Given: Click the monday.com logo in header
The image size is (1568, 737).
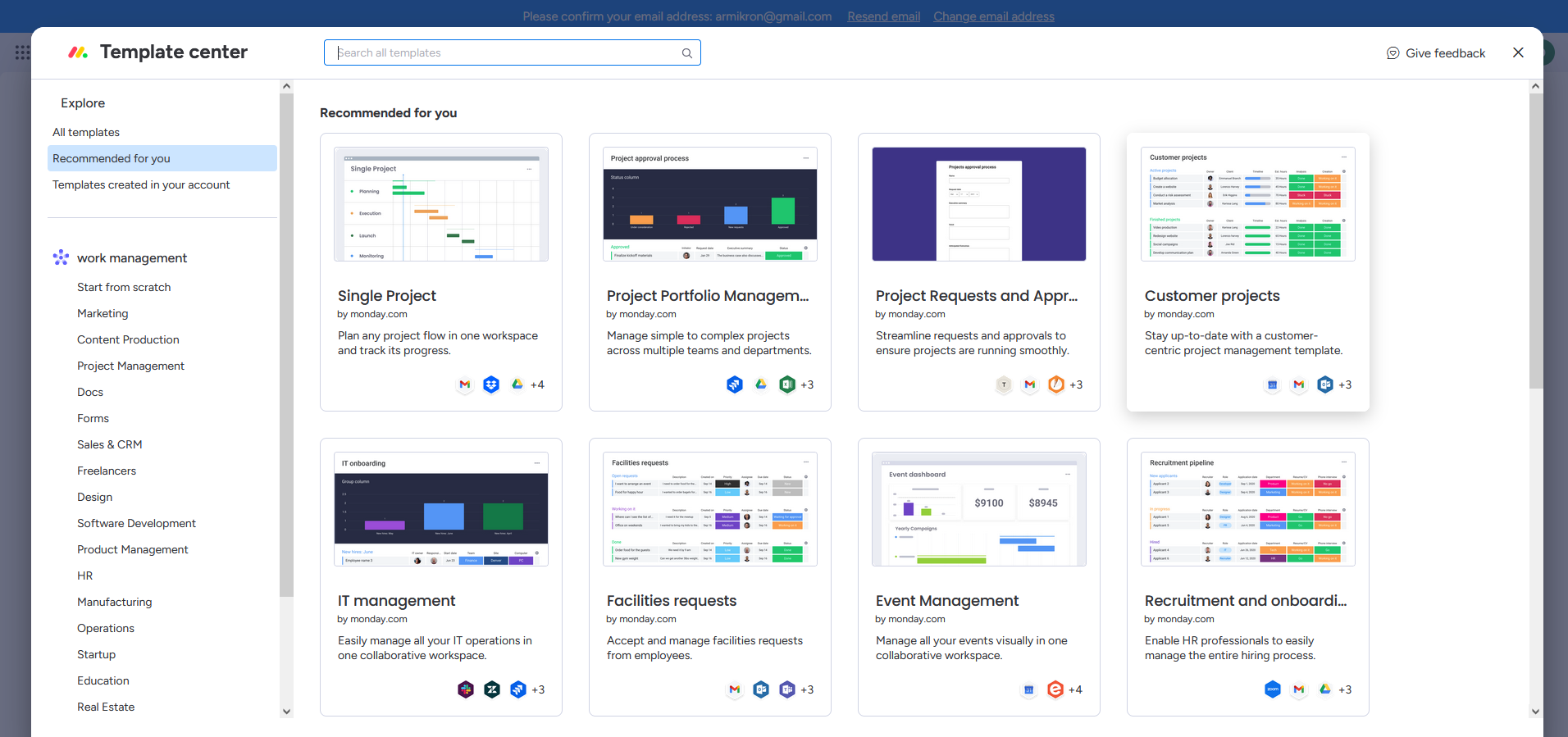Looking at the screenshot, I should coord(78,52).
